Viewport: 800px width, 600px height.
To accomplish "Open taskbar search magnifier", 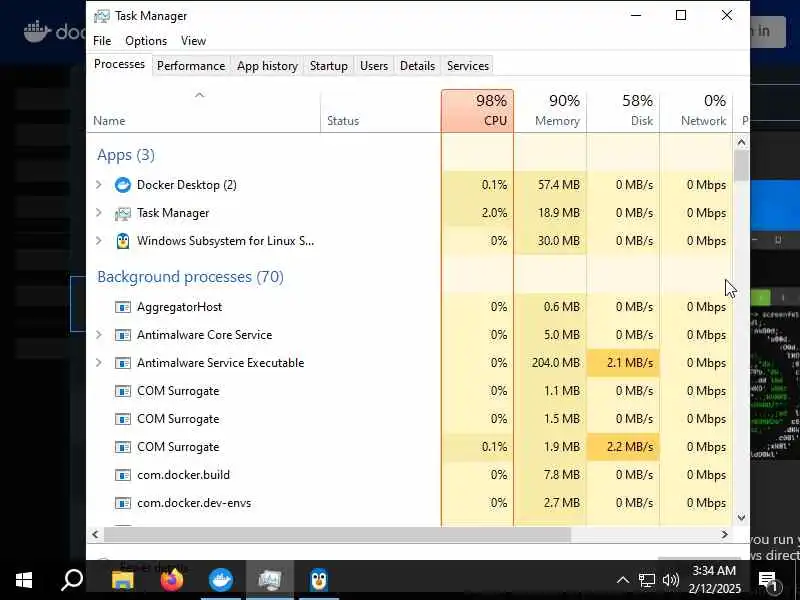I will [x=72, y=580].
